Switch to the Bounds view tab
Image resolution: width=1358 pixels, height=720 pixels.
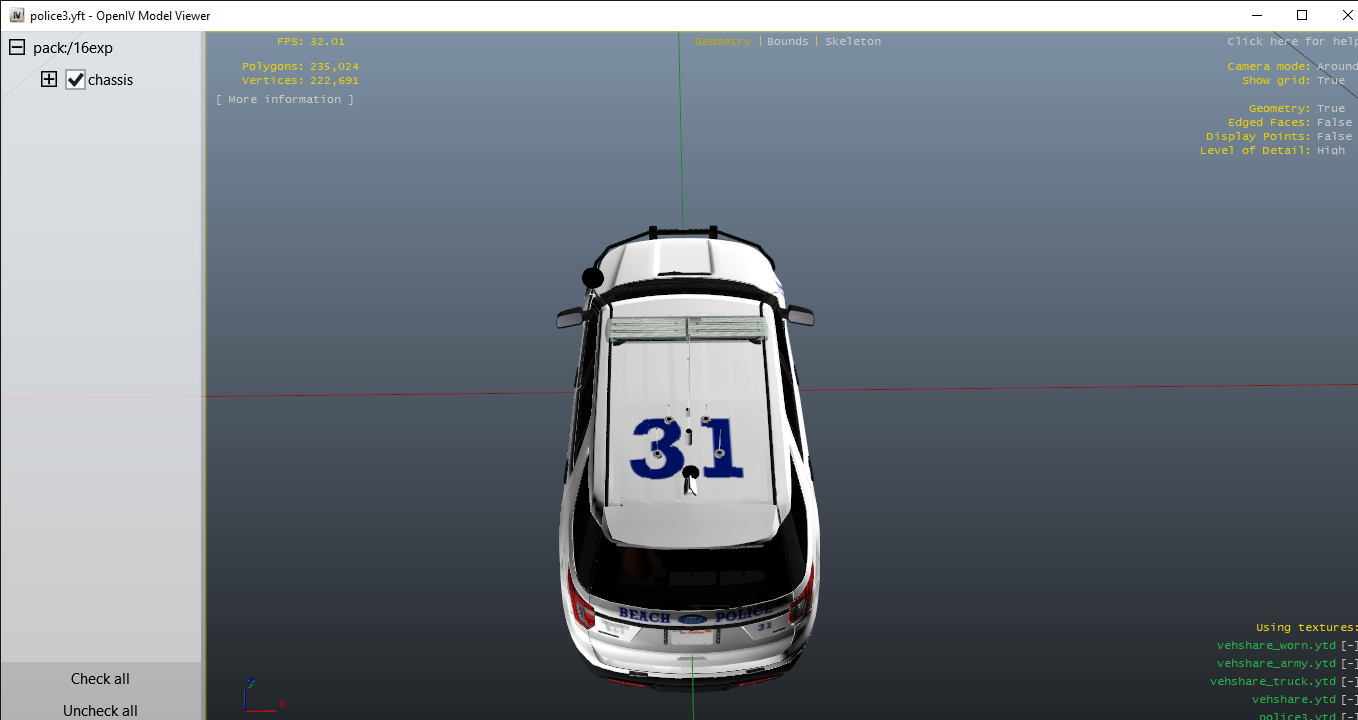click(x=787, y=42)
